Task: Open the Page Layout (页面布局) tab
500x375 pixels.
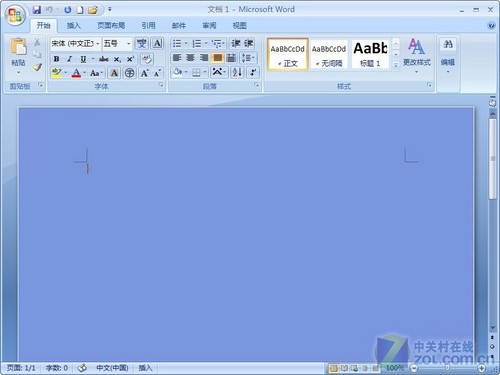Action: coord(111,25)
